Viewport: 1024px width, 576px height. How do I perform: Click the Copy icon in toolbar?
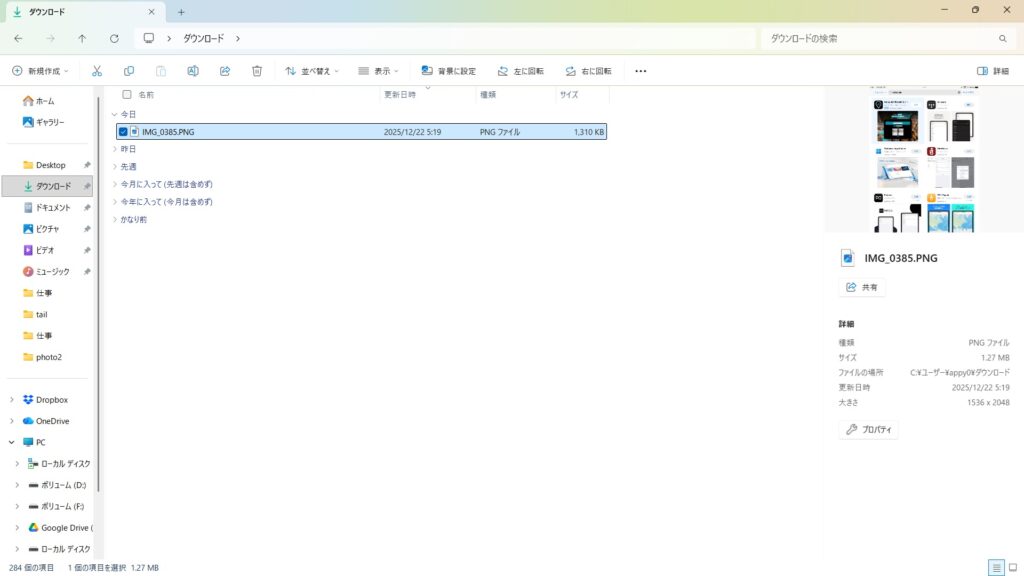click(x=129, y=71)
